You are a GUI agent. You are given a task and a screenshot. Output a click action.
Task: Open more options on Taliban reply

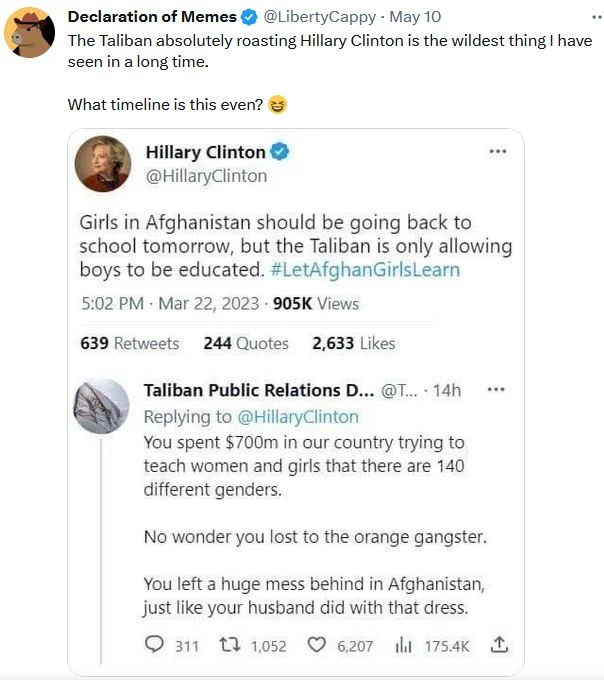(495, 390)
